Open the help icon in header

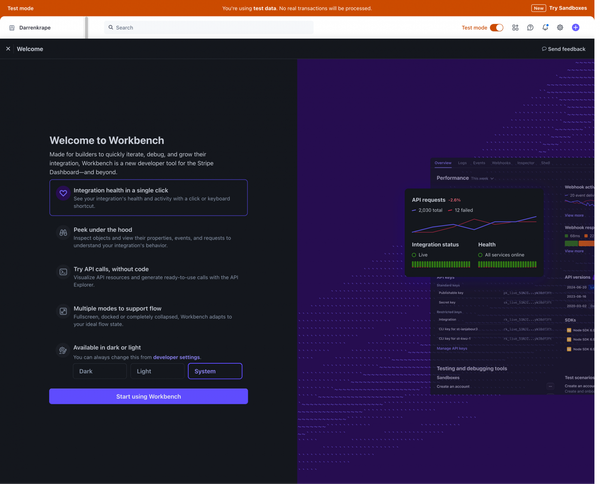pyautogui.click(x=530, y=28)
